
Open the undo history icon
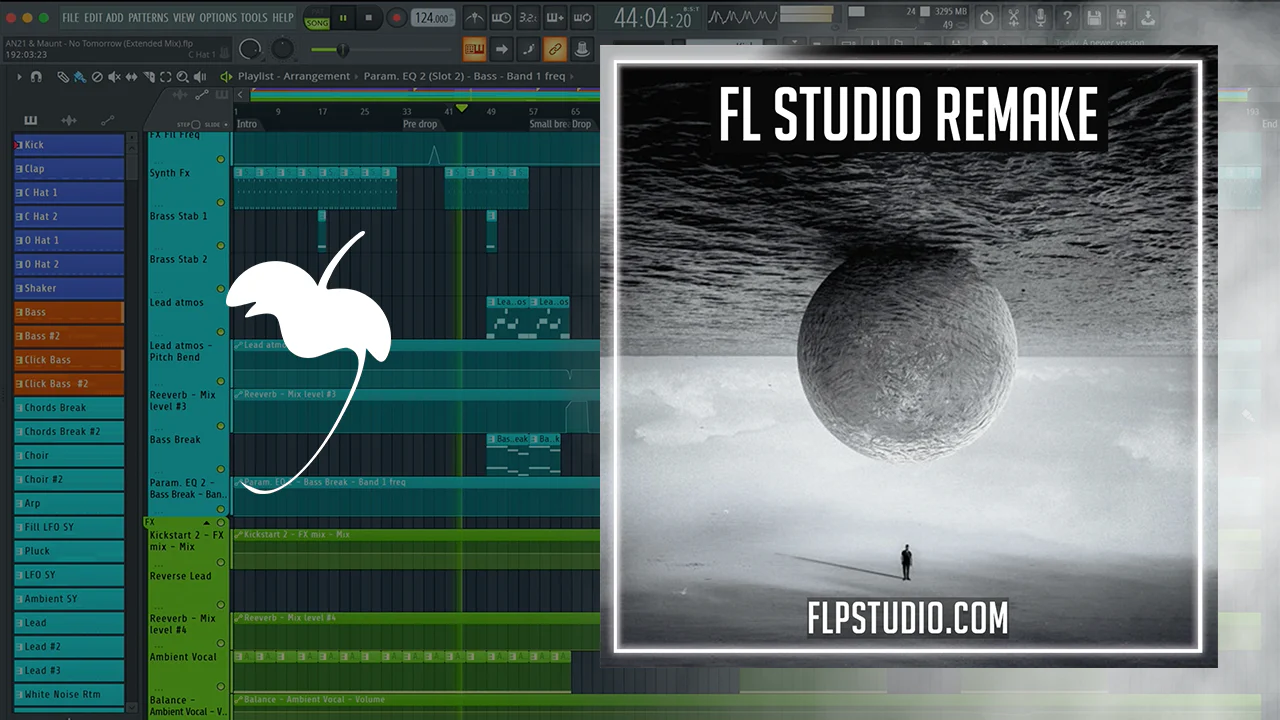pos(987,18)
